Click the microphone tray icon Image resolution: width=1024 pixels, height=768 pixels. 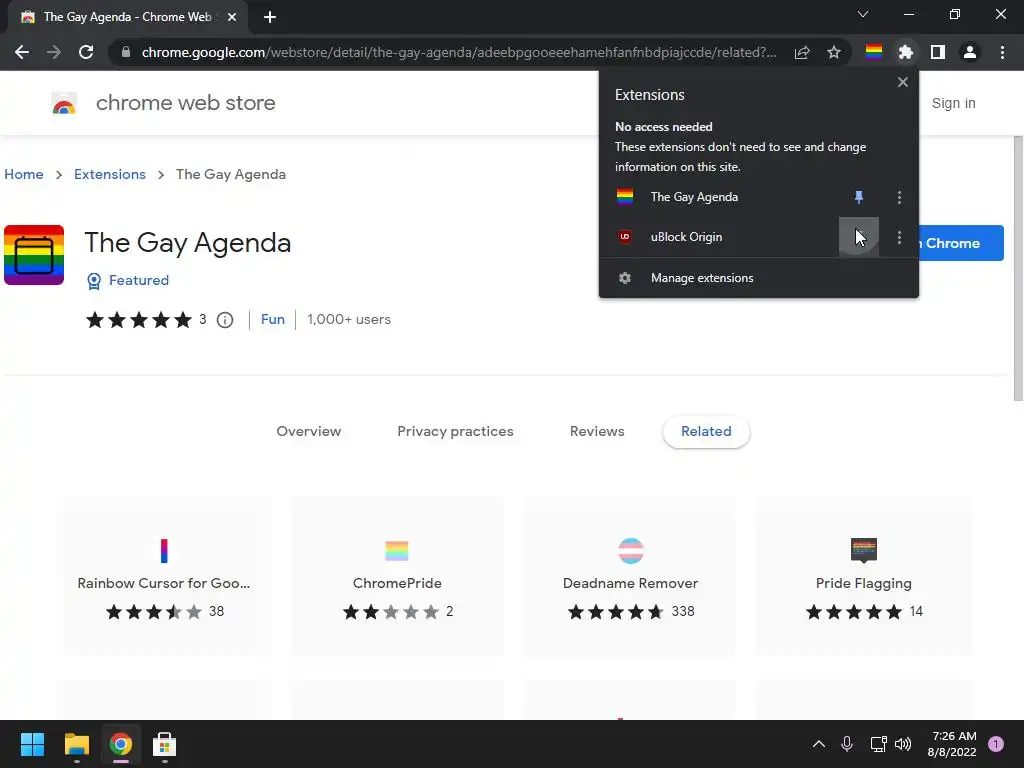[847, 744]
